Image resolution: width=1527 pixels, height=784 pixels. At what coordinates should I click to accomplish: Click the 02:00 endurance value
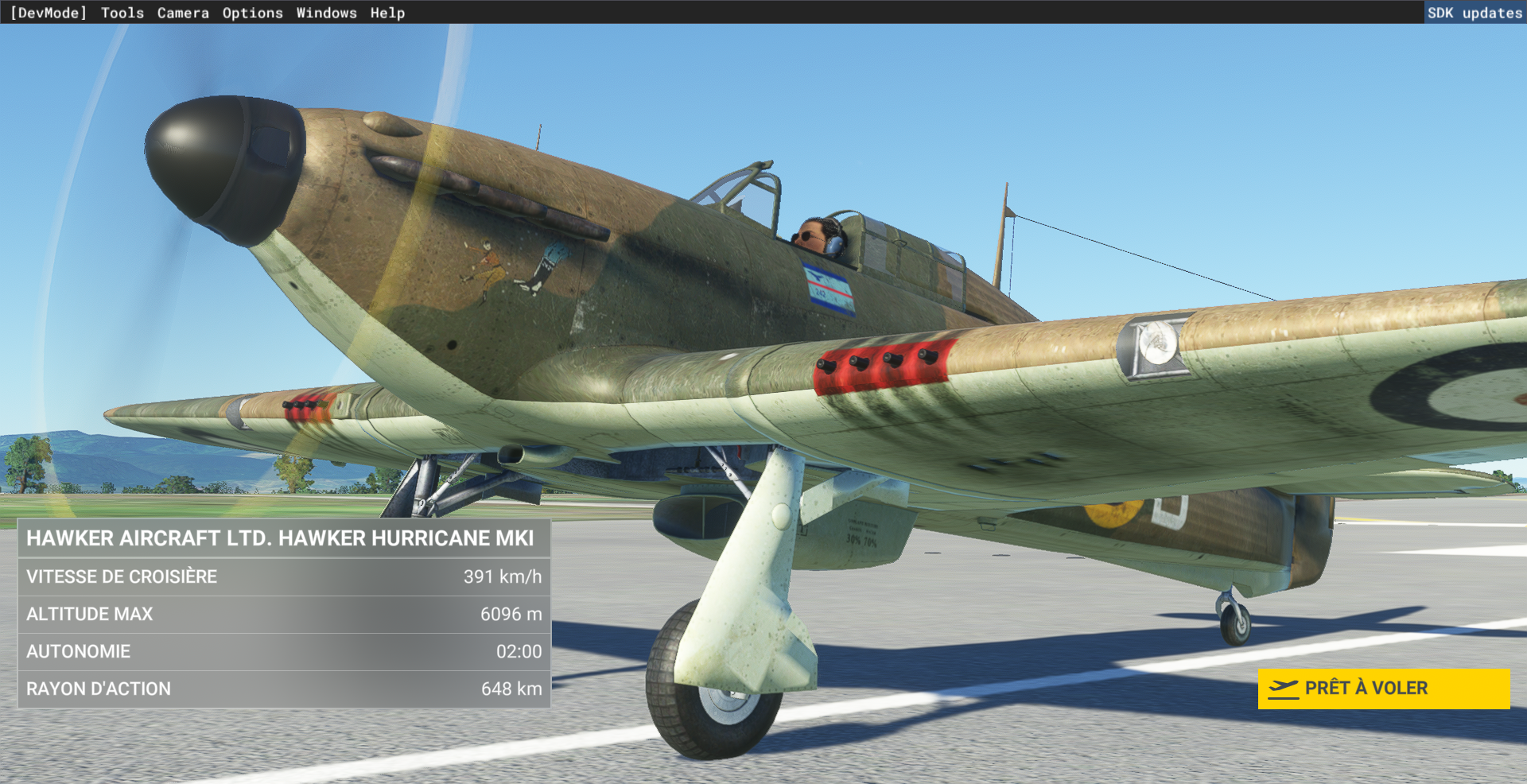[x=519, y=651]
